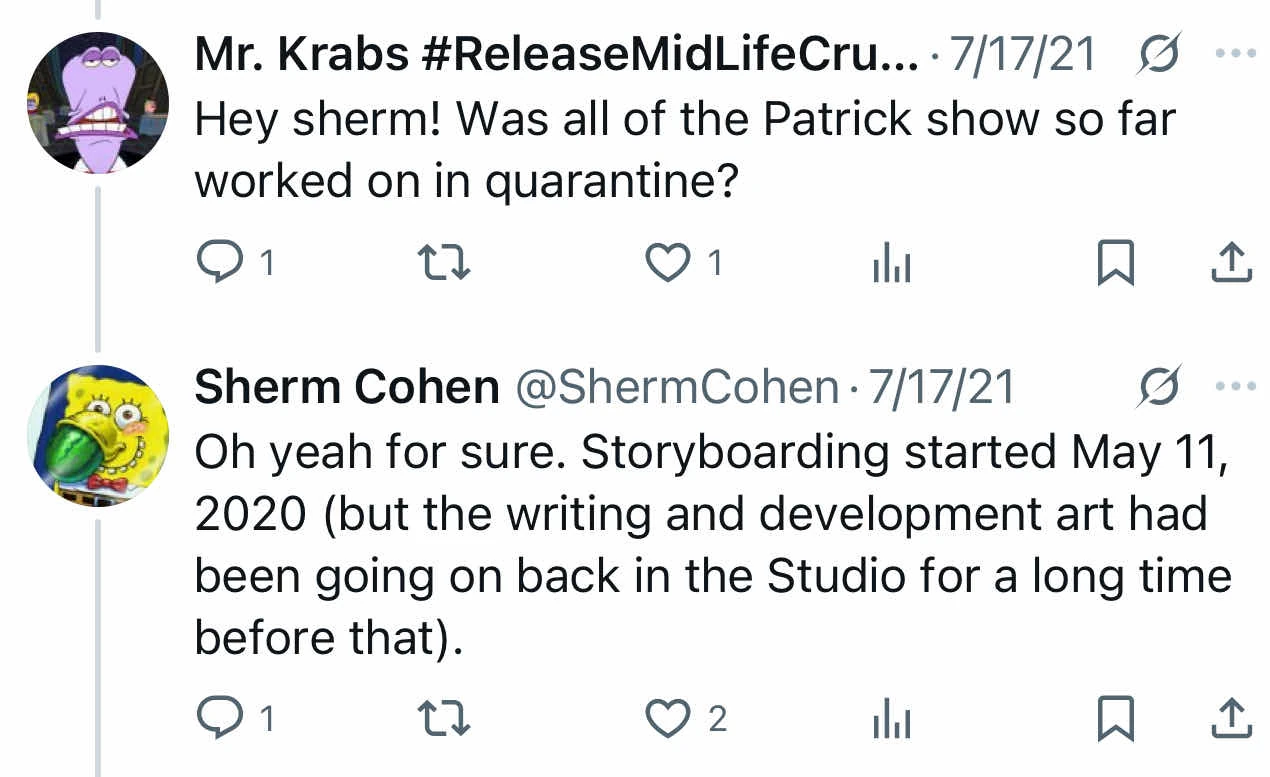Open Grok icon on Sherm Cohen's tweet
The image size is (1270, 777).
click(x=1160, y=388)
